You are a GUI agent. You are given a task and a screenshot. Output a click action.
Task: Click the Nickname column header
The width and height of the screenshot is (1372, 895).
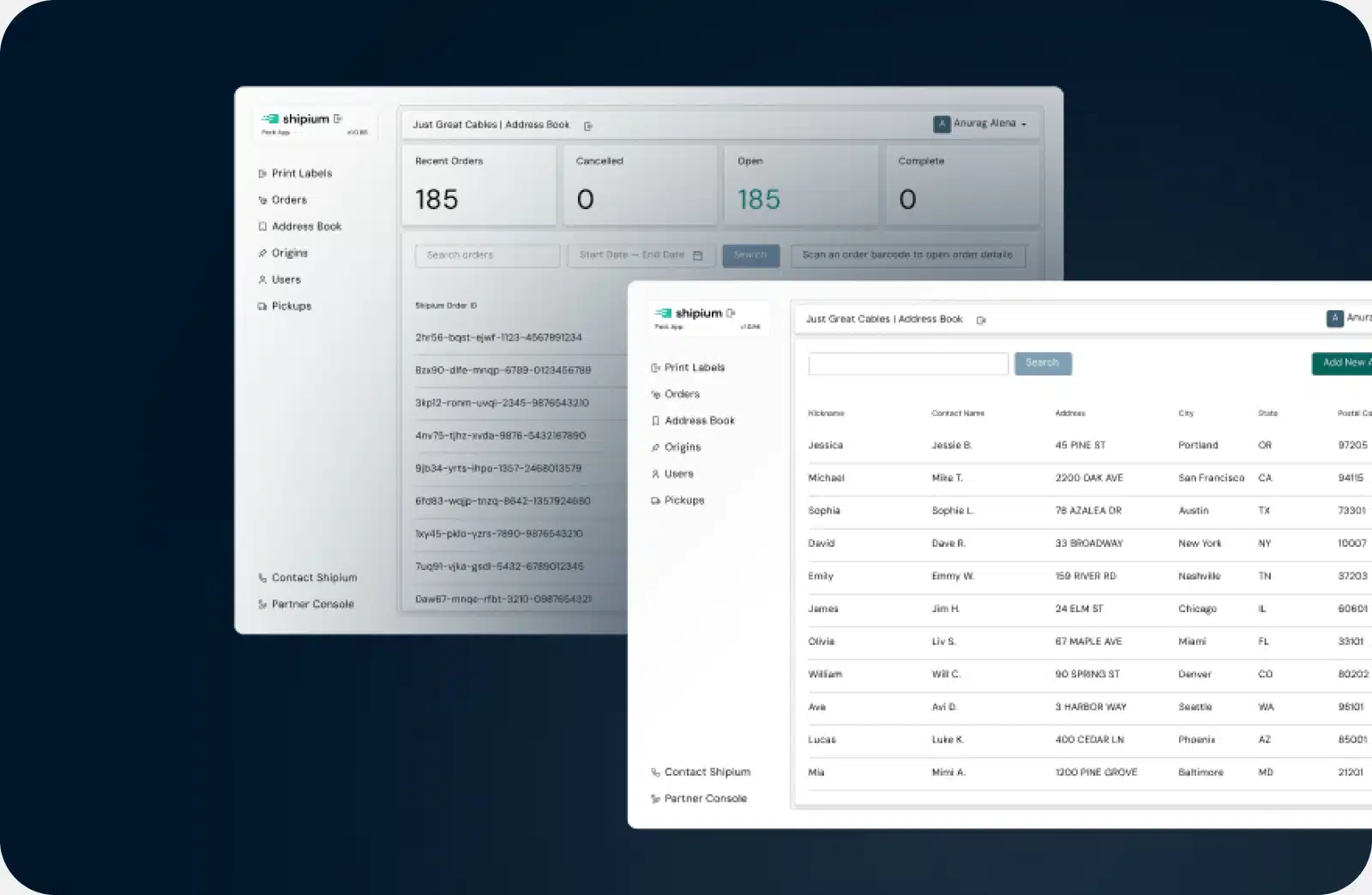tap(826, 413)
